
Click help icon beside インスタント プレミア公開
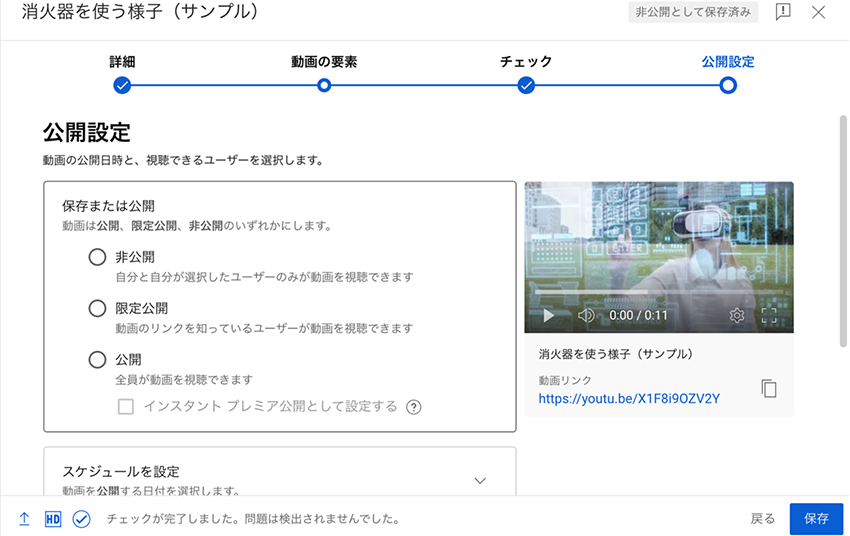tap(413, 407)
